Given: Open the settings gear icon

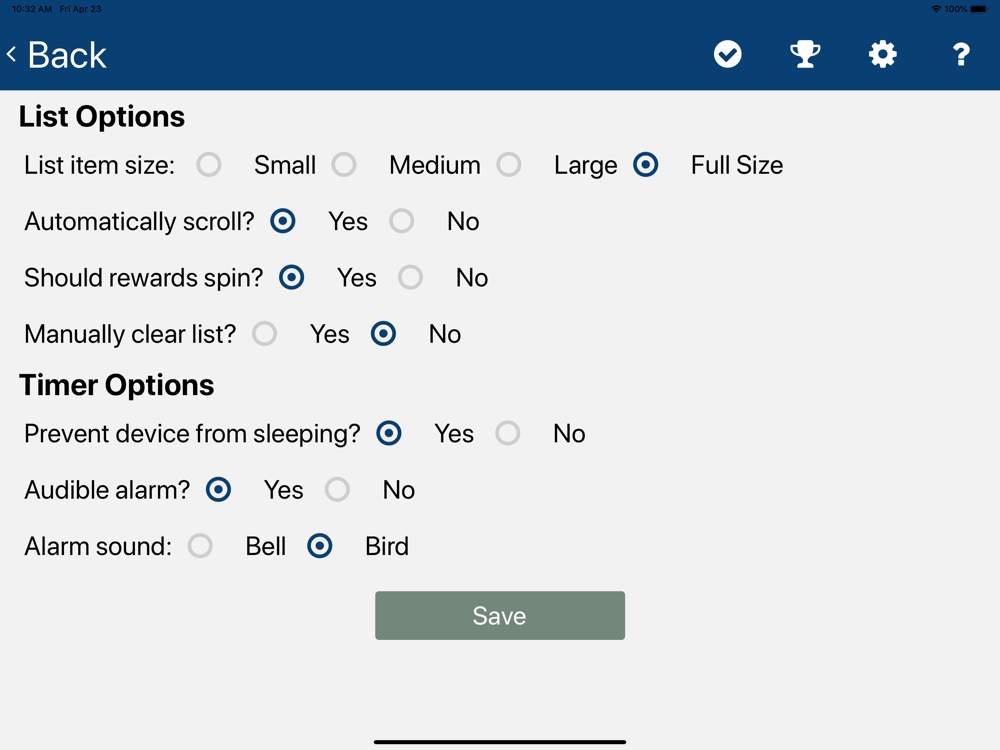Looking at the screenshot, I should point(883,54).
